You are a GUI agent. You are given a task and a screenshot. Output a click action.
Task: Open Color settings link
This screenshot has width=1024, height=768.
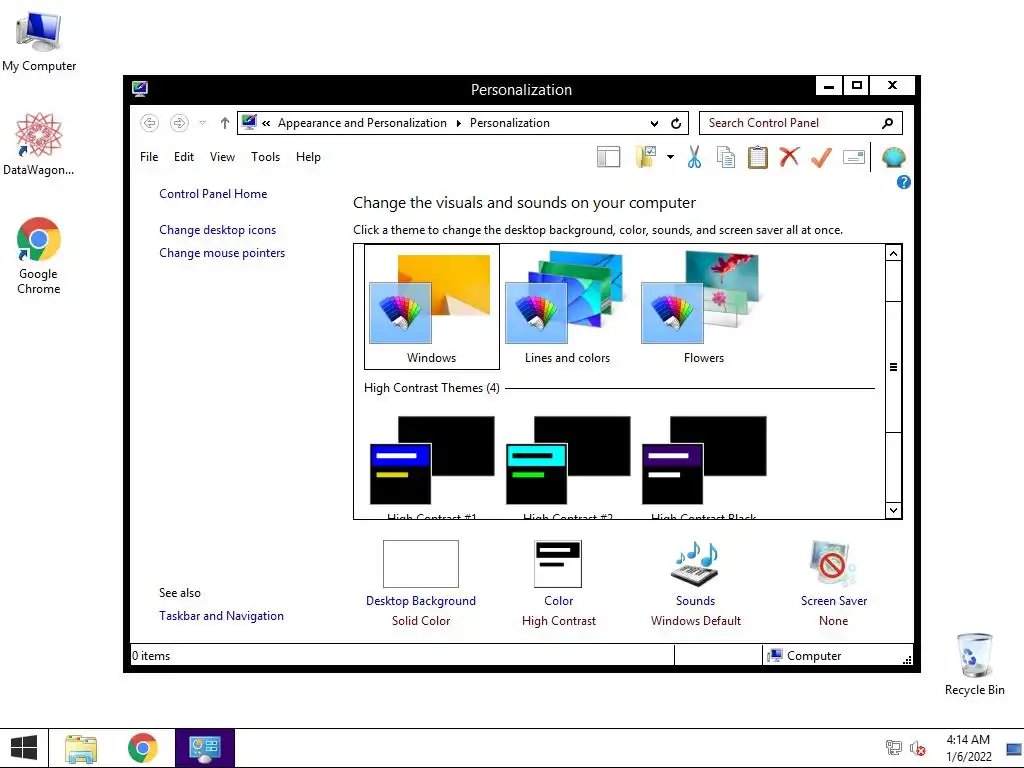(x=558, y=601)
